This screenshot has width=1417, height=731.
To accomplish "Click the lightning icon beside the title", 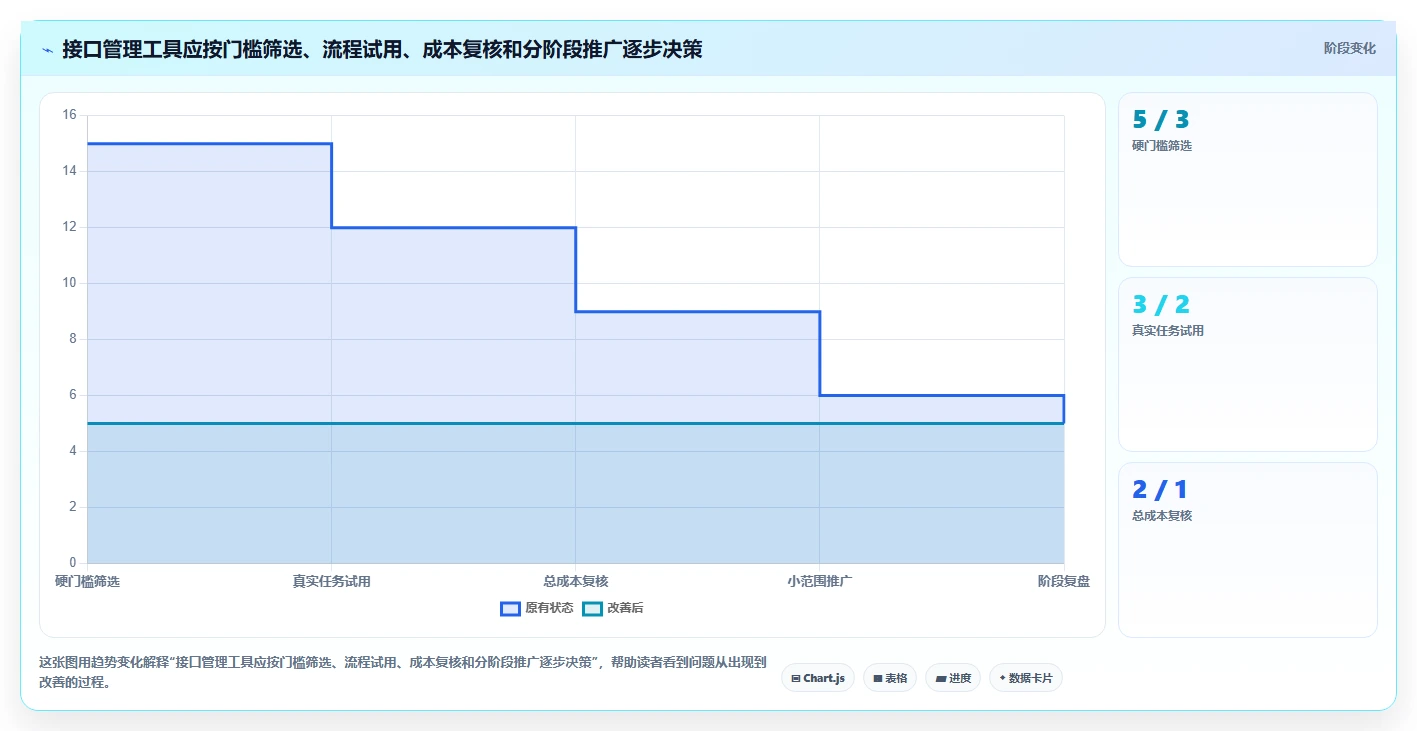I will (47, 49).
